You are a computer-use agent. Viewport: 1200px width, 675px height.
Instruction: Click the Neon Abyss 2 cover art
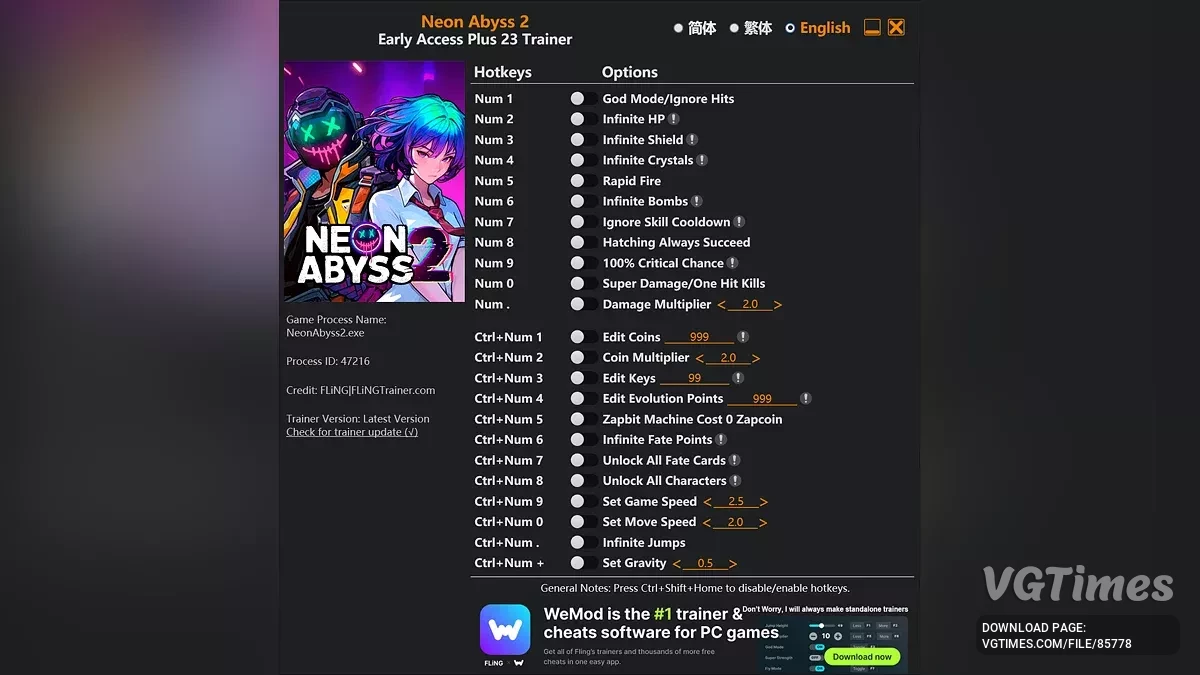pyautogui.click(x=375, y=182)
